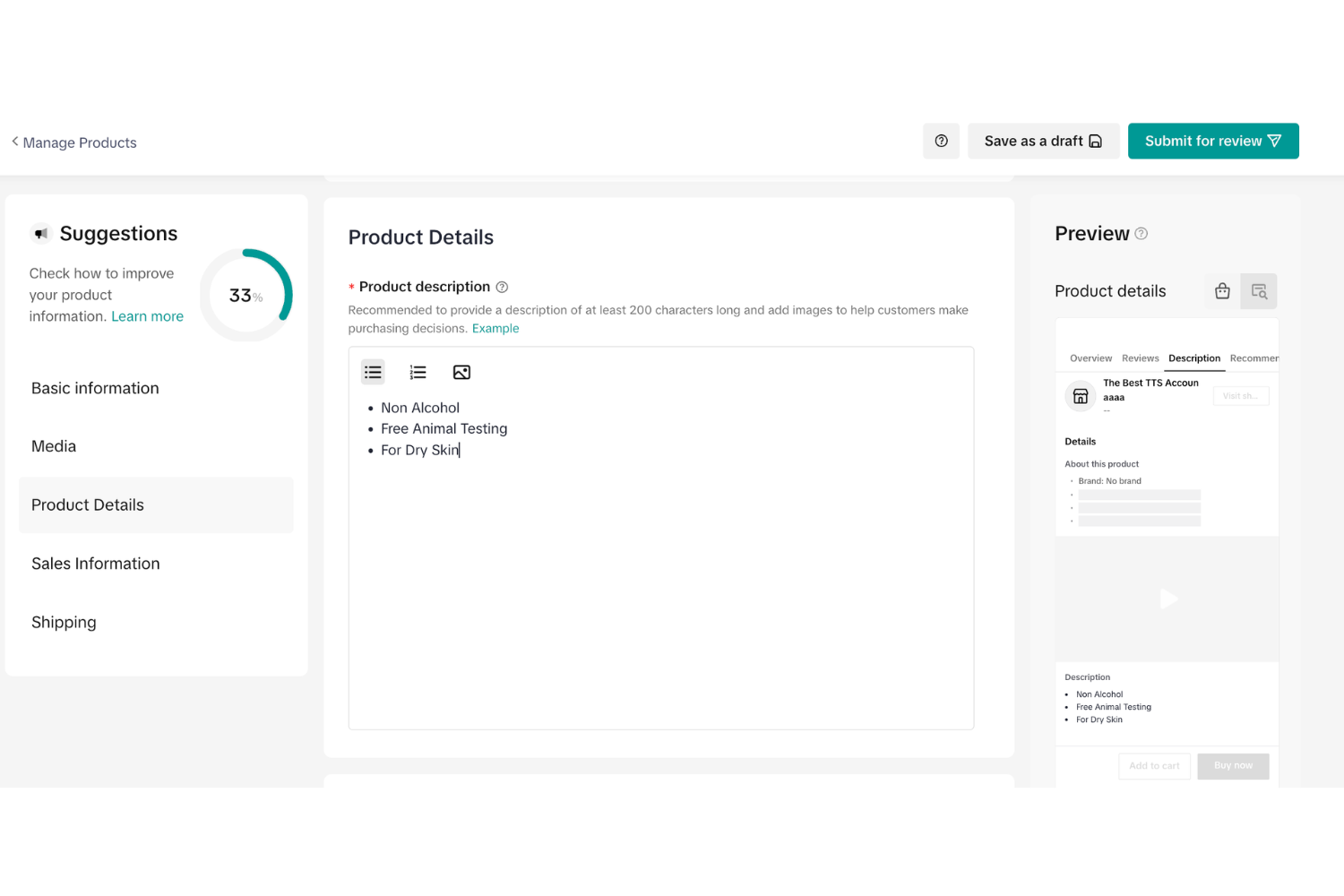View the description Example link

pyautogui.click(x=495, y=329)
